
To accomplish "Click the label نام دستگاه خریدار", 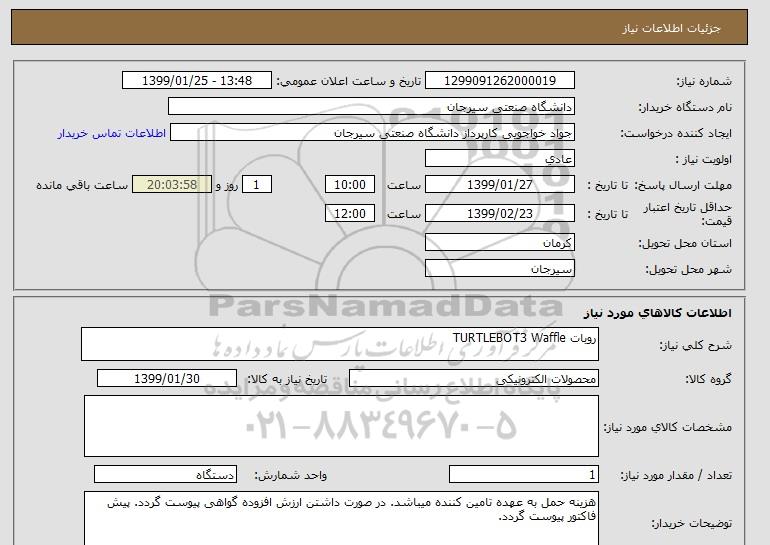I will tap(685, 107).
